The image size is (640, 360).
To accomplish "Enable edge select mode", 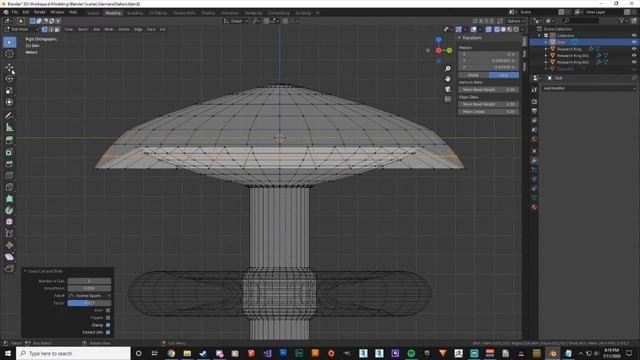I will coord(51,29).
